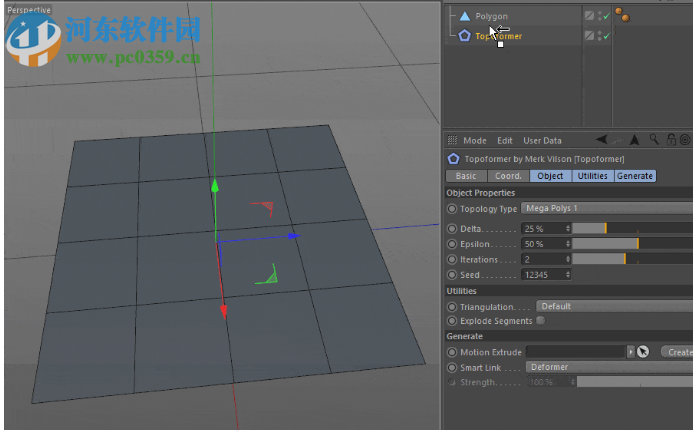Toggle the Polygon object's visibility dots
This screenshot has height=430, width=693.
coord(598,16)
